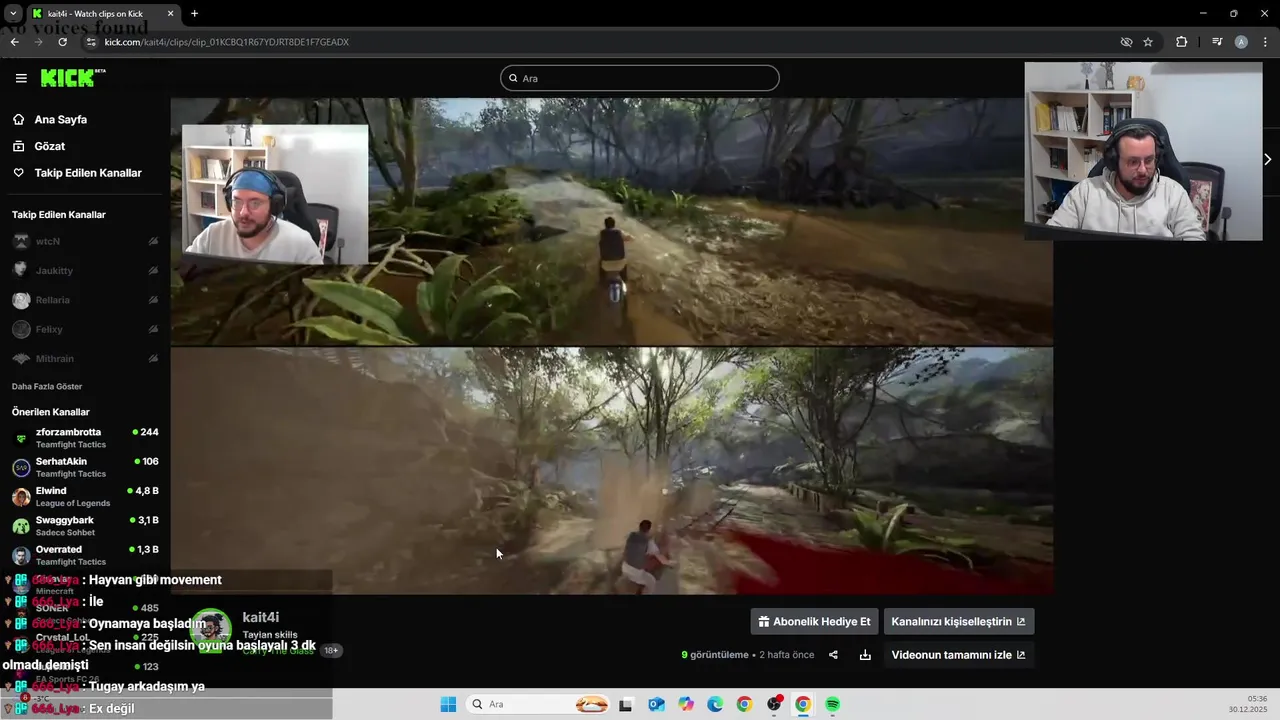Image resolution: width=1280 pixels, height=720 pixels.
Task: Open Takip Edilen Kanallar
Action: coord(88,173)
